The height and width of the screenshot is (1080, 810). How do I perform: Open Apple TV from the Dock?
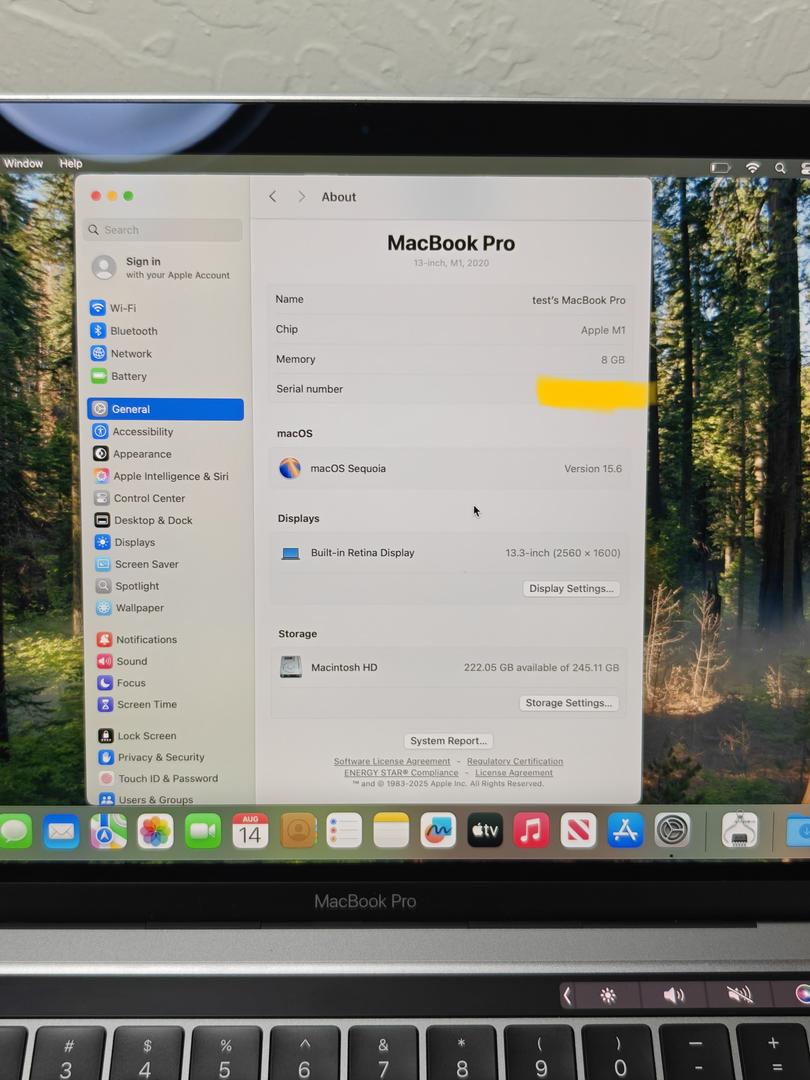pyautogui.click(x=485, y=831)
